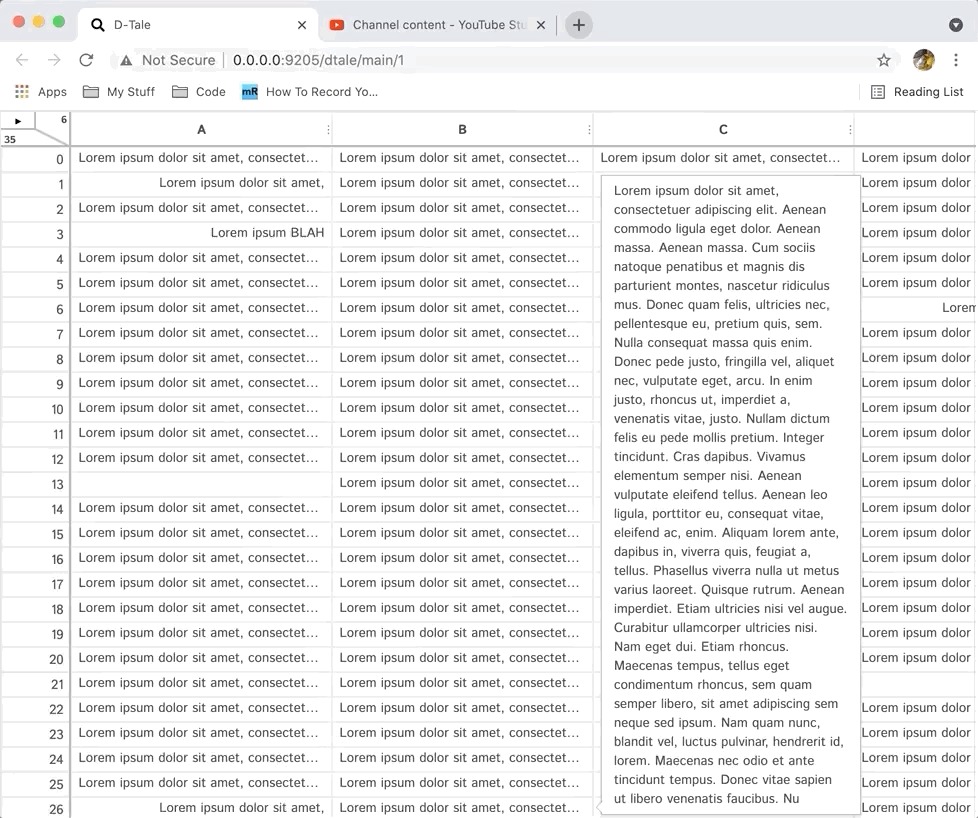
Task: Open the D-Tale main menu triangle
Action: coord(18,121)
